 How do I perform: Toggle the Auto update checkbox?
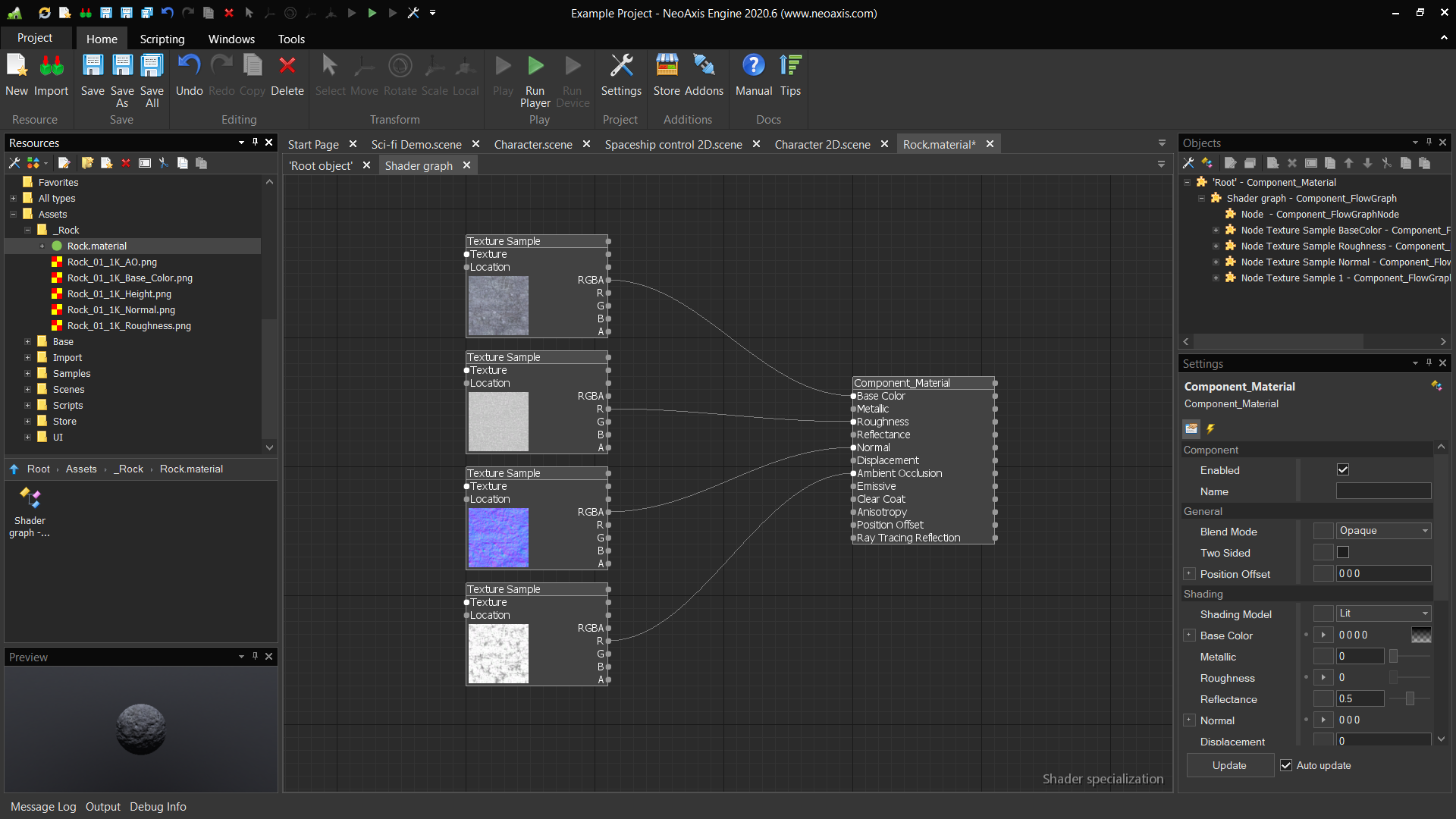[x=1286, y=765]
